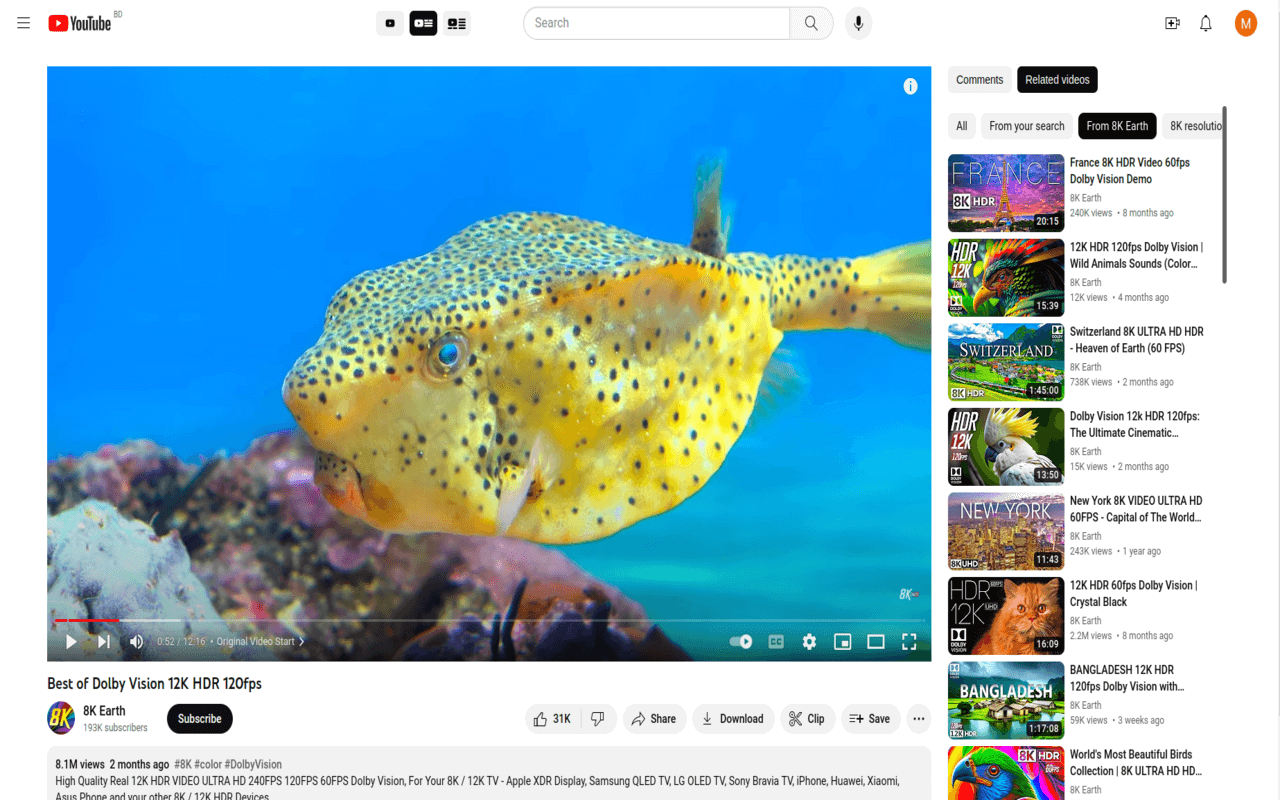
Task: Open the Create video icon
Action: tap(1171, 23)
